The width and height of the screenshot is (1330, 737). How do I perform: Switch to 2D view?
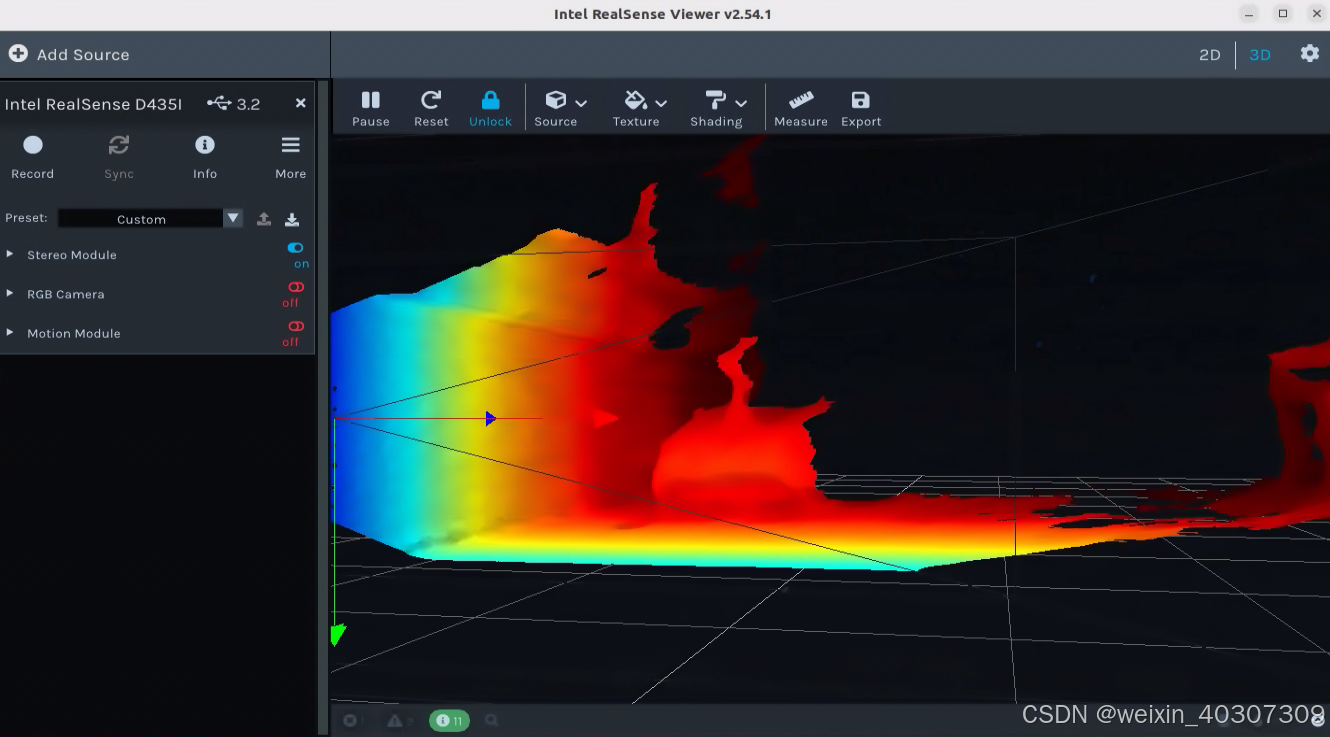(1210, 55)
